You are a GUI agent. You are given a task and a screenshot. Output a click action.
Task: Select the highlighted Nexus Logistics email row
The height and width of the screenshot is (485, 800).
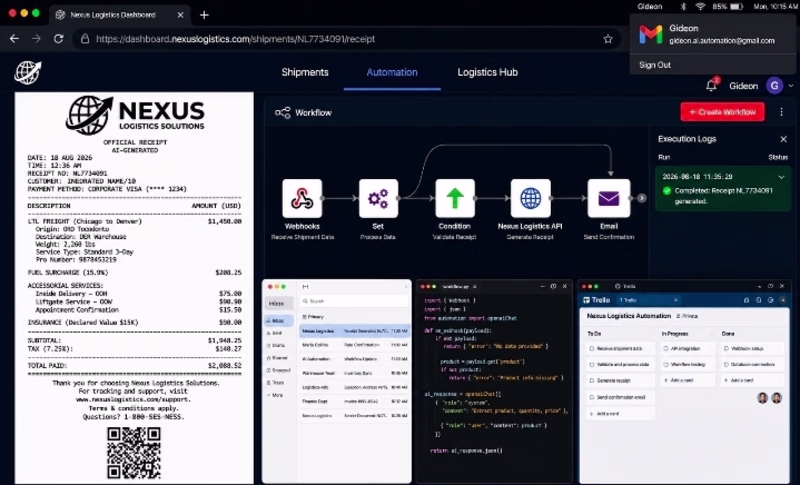[355, 331]
